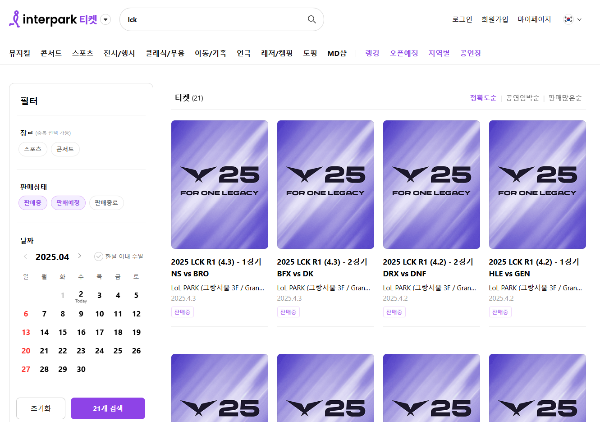Click the 판매중 badge under NS vs BRO
600x422 pixels.
183,312
